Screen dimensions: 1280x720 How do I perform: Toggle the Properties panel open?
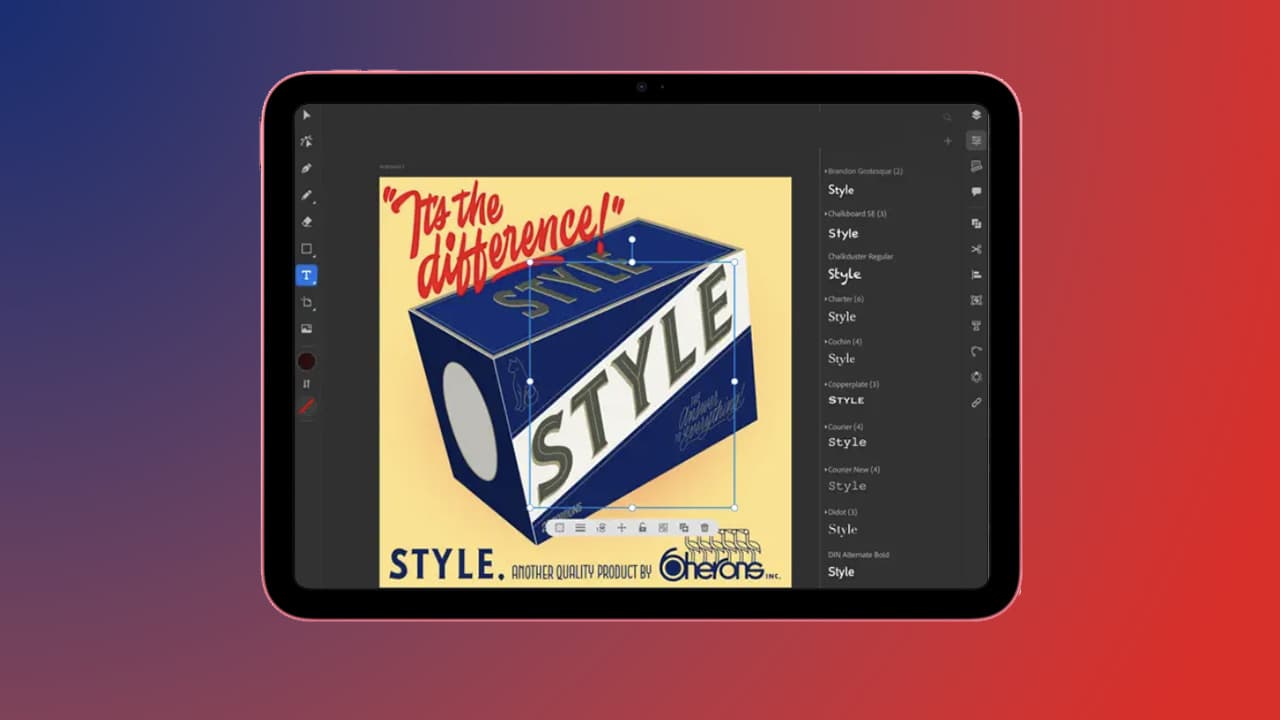click(976, 140)
